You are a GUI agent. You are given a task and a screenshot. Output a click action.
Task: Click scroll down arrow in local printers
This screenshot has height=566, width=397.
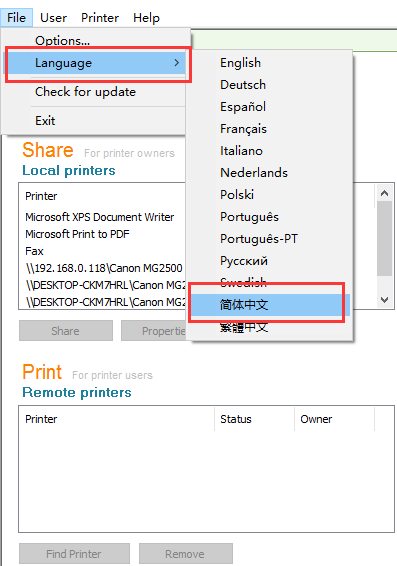(x=384, y=300)
